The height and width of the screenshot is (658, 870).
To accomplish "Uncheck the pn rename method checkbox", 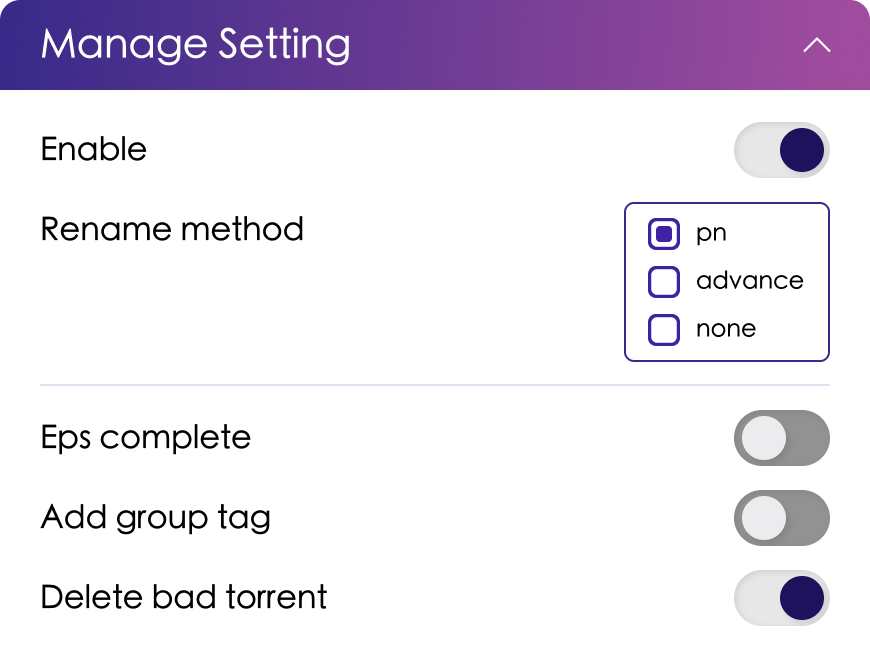I will coord(664,234).
